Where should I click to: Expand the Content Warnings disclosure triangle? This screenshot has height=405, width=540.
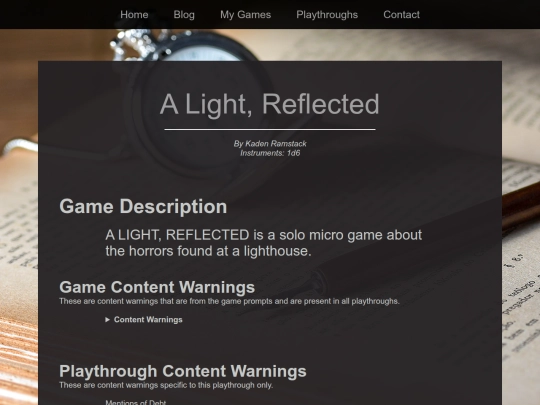tap(107, 320)
